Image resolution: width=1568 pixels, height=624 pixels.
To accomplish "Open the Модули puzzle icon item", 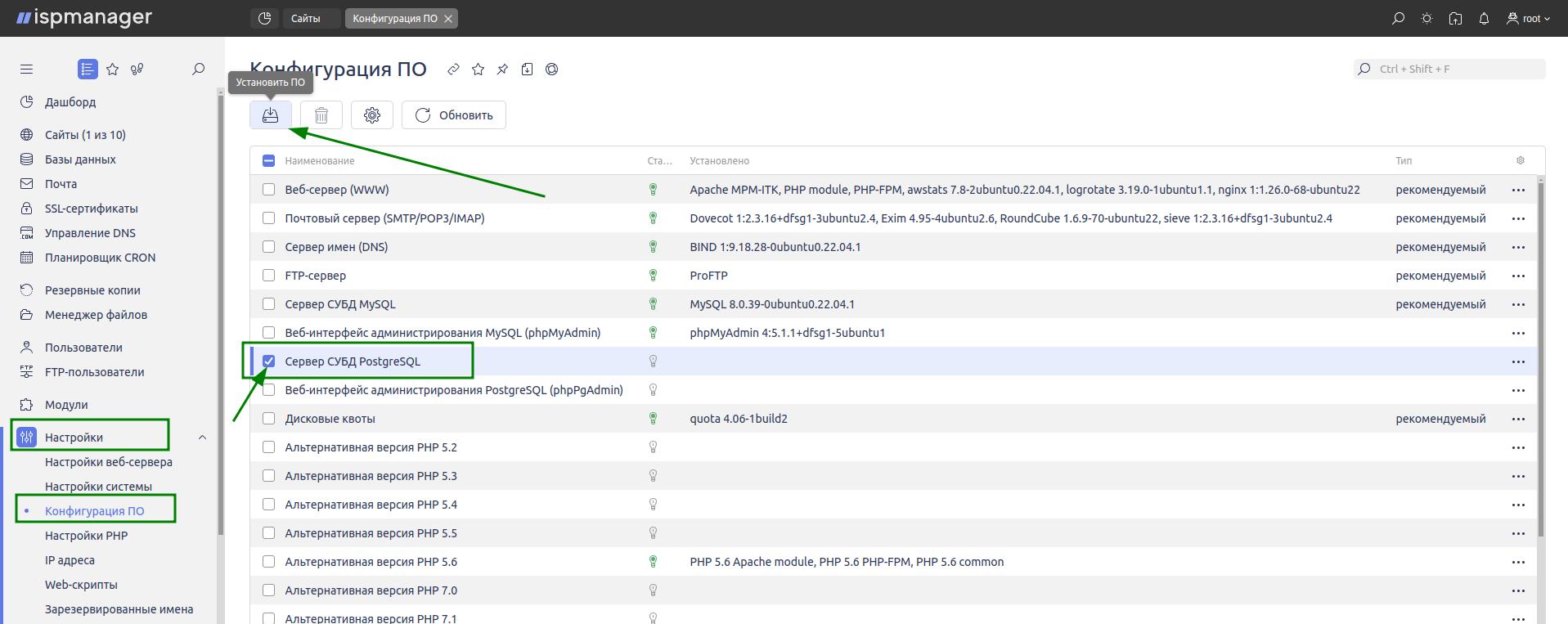I will point(27,405).
